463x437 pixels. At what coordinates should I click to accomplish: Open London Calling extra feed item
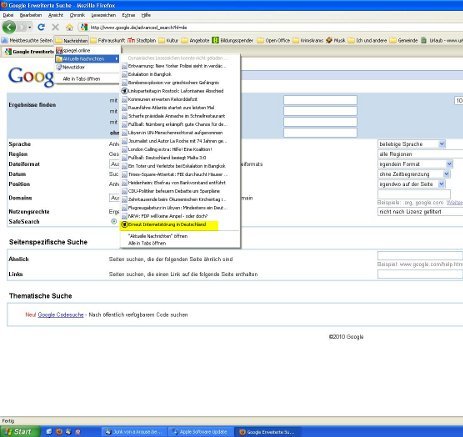point(180,149)
